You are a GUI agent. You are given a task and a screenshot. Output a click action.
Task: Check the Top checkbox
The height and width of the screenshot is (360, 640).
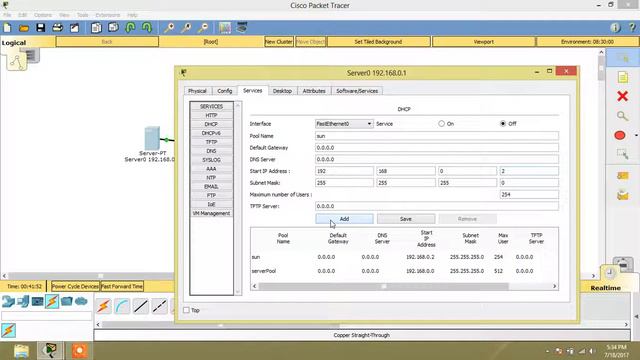pos(187,310)
